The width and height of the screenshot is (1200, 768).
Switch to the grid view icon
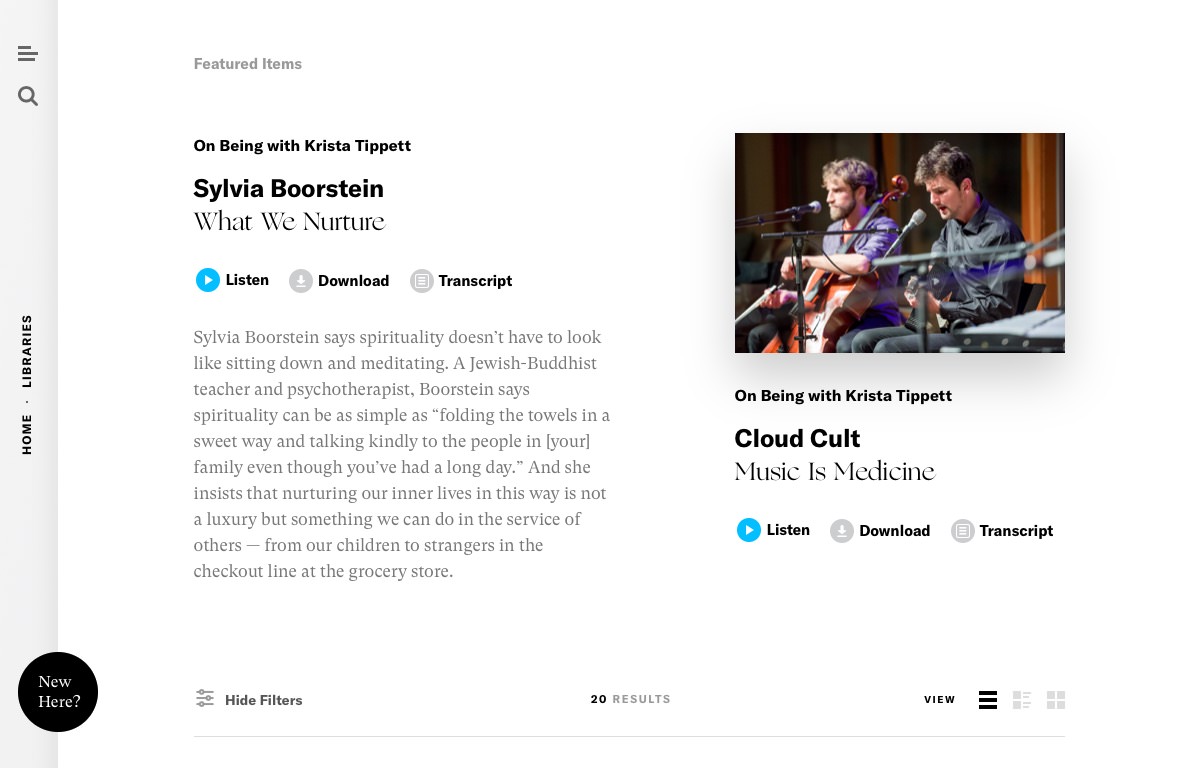pyautogui.click(x=1056, y=700)
